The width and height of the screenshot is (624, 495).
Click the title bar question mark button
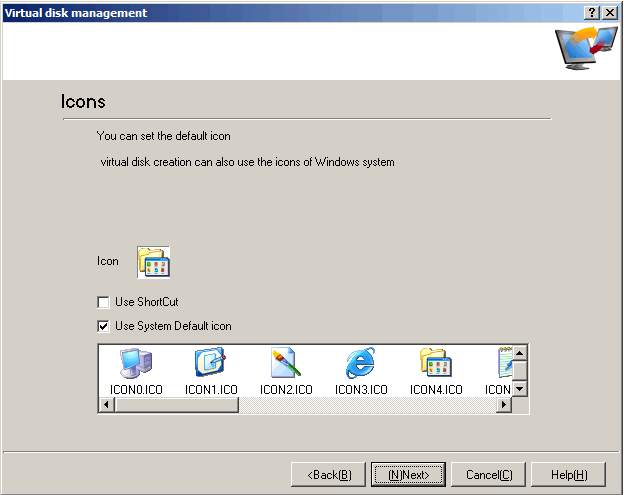click(592, 12)
